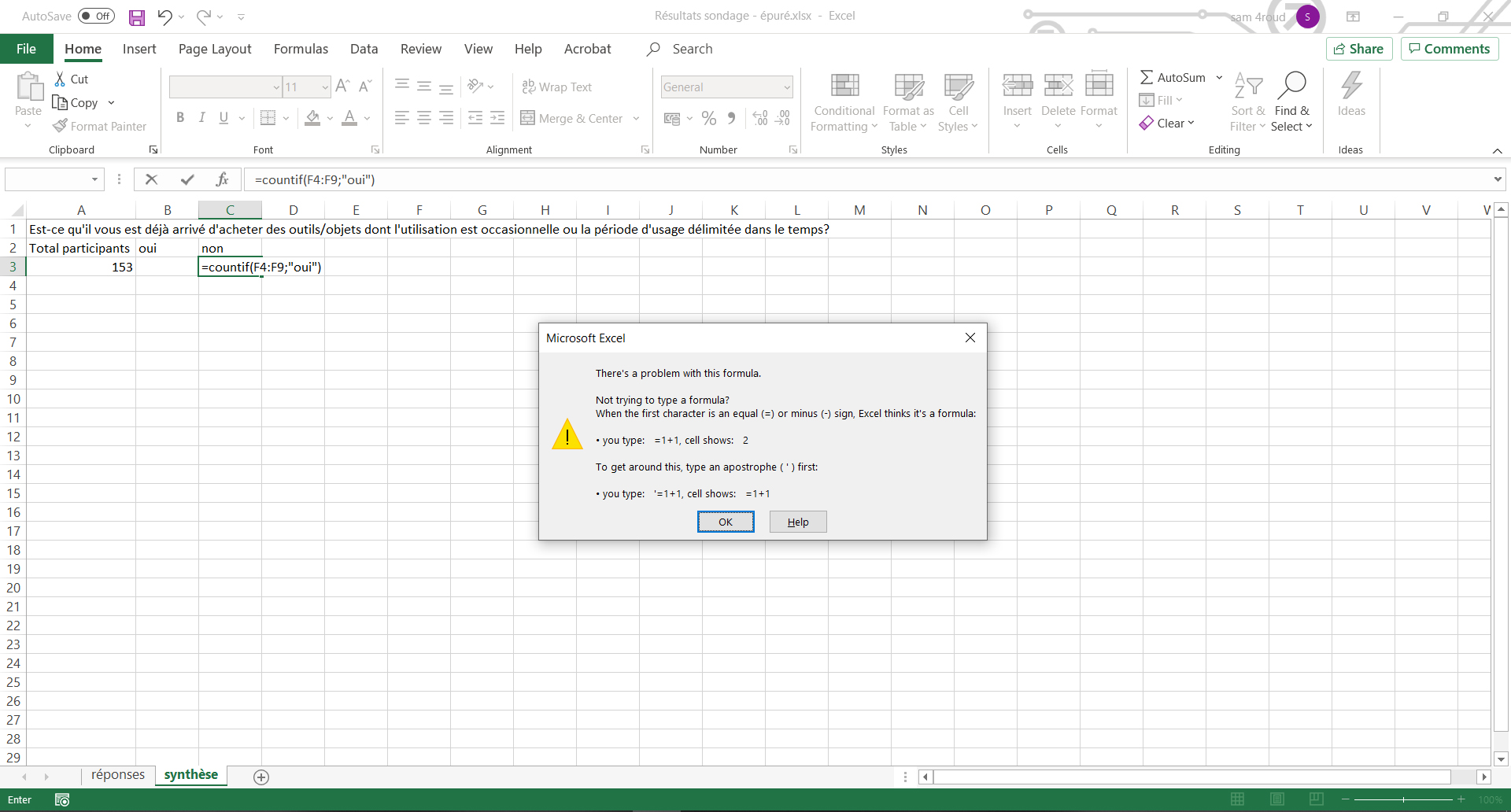Click the Ideas lightning icon
This screenshot has width=1511, height=812.
1352,85
